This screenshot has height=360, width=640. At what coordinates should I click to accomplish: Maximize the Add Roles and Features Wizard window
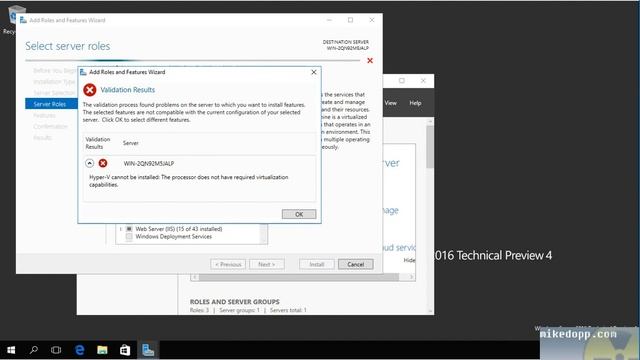[350, 20]
